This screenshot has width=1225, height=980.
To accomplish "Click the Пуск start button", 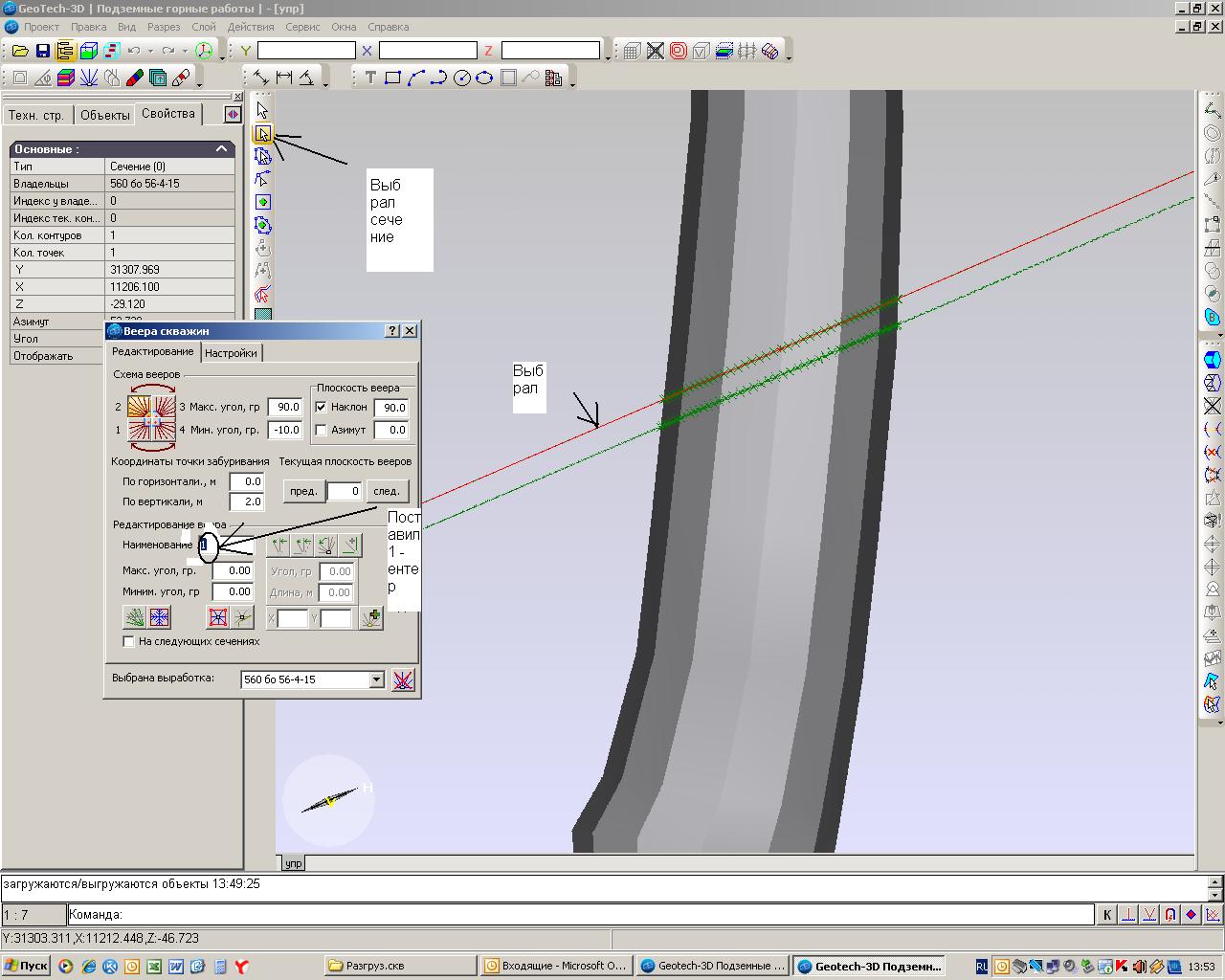I will click(26, 966).
